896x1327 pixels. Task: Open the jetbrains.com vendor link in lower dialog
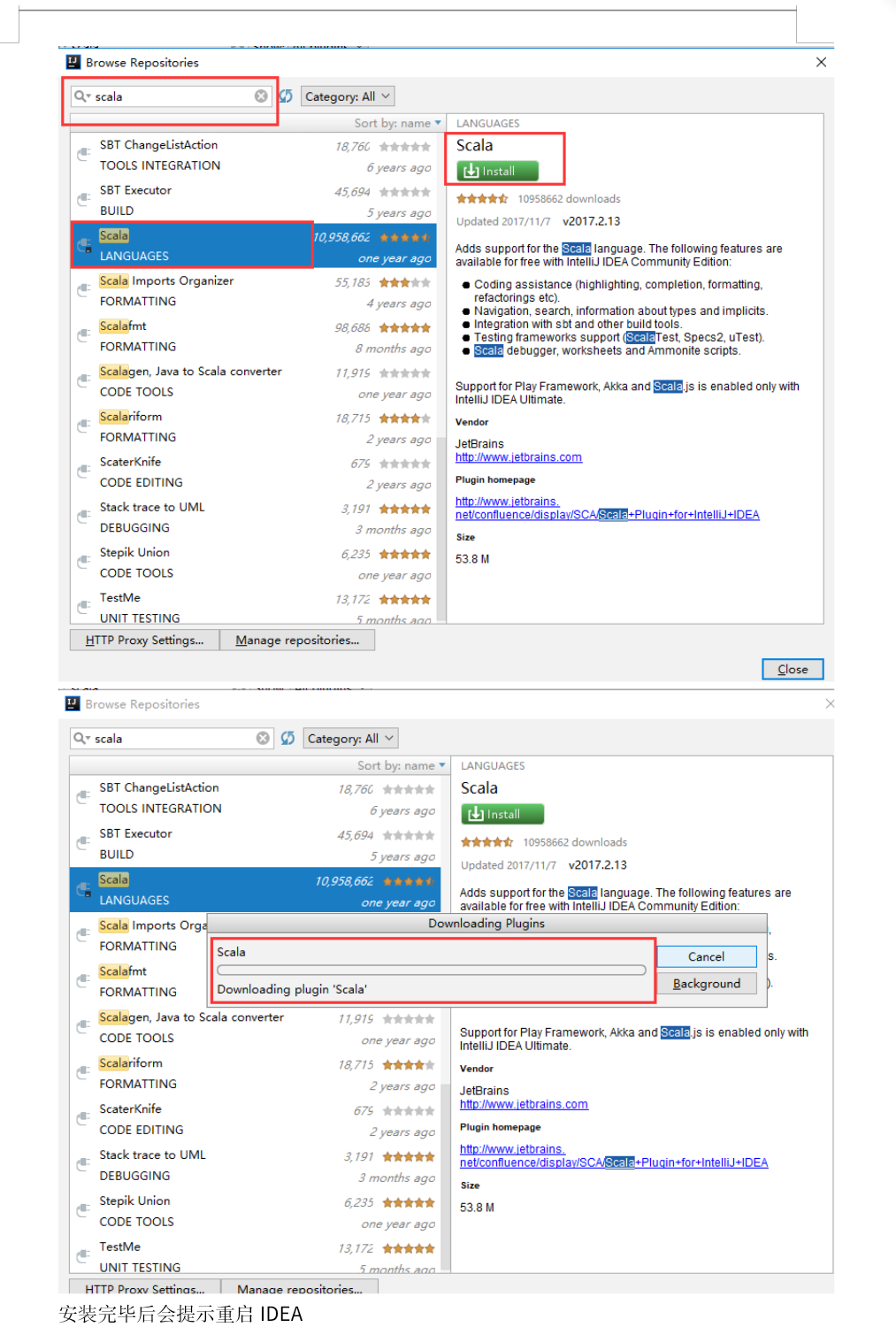(524, 1104)
